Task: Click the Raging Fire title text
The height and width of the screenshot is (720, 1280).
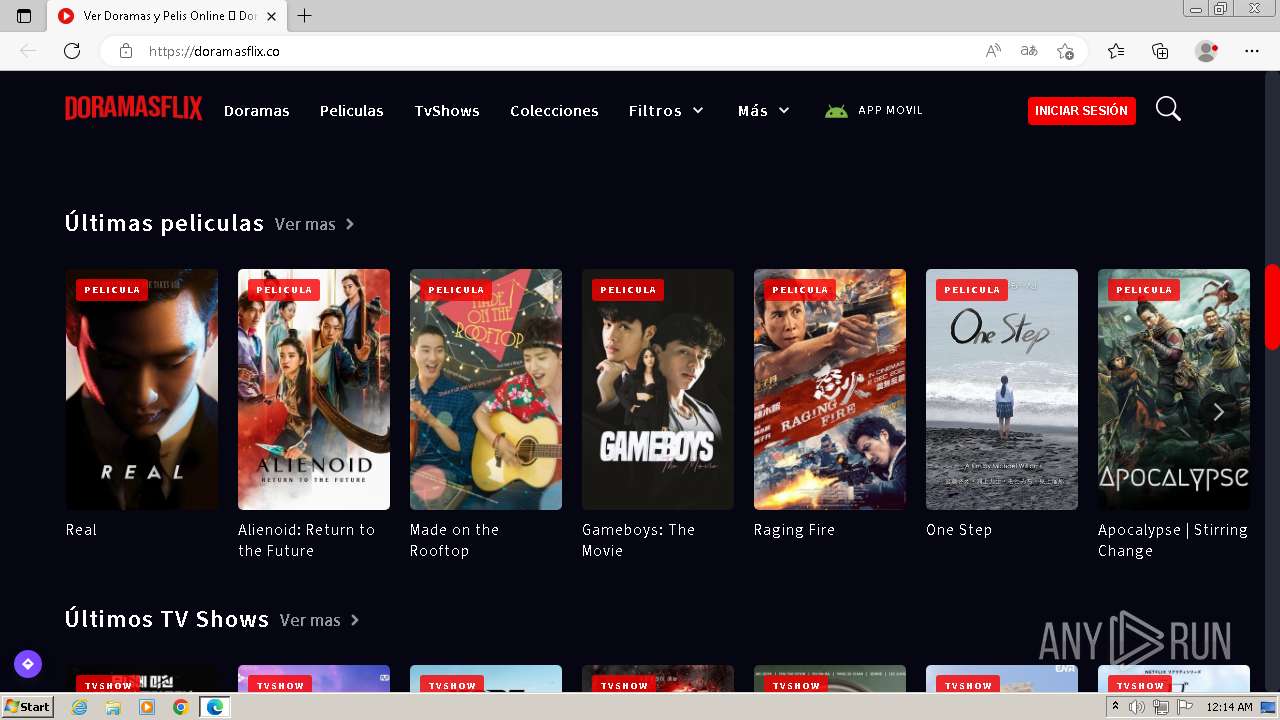Action: [794, 530]
